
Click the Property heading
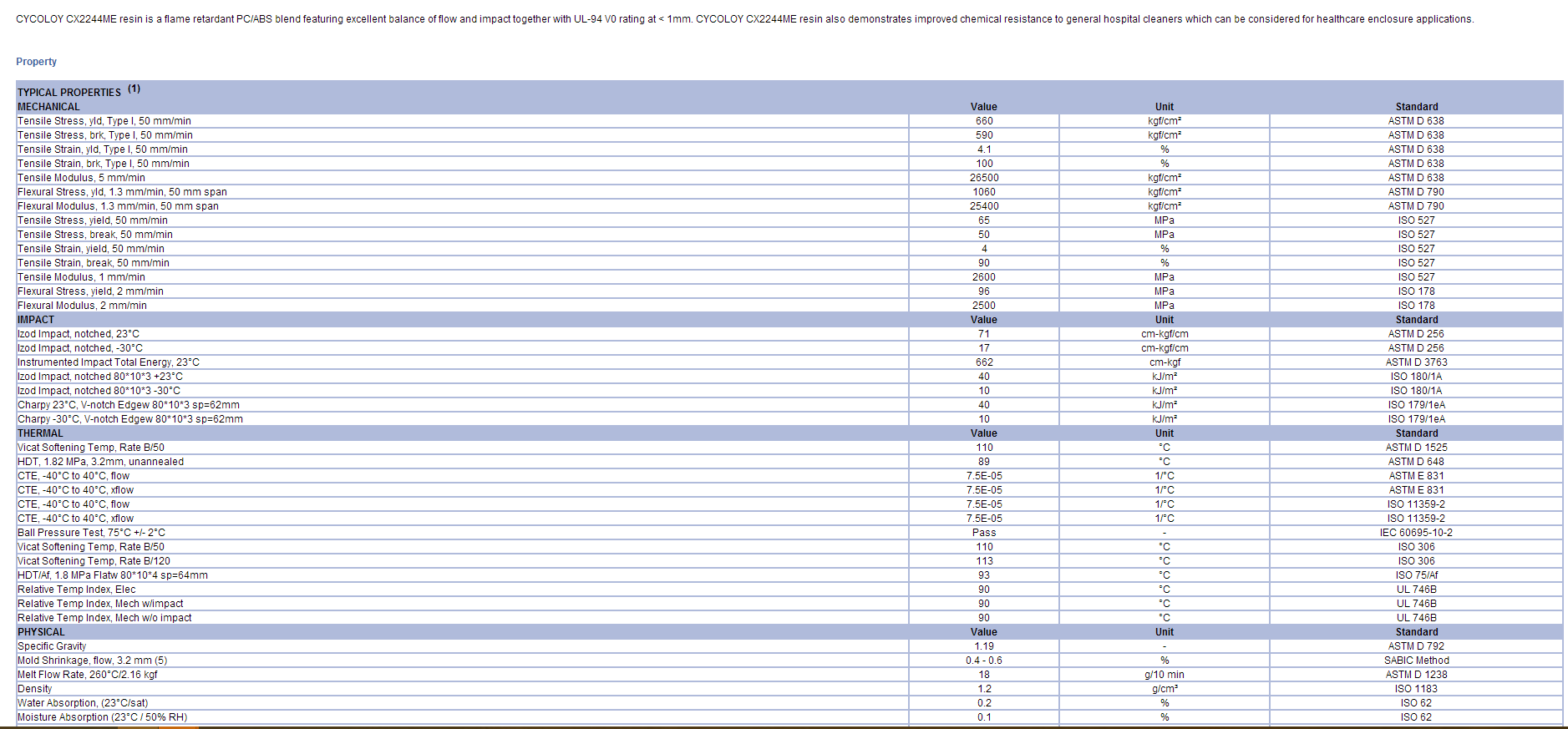pos(37,62)
